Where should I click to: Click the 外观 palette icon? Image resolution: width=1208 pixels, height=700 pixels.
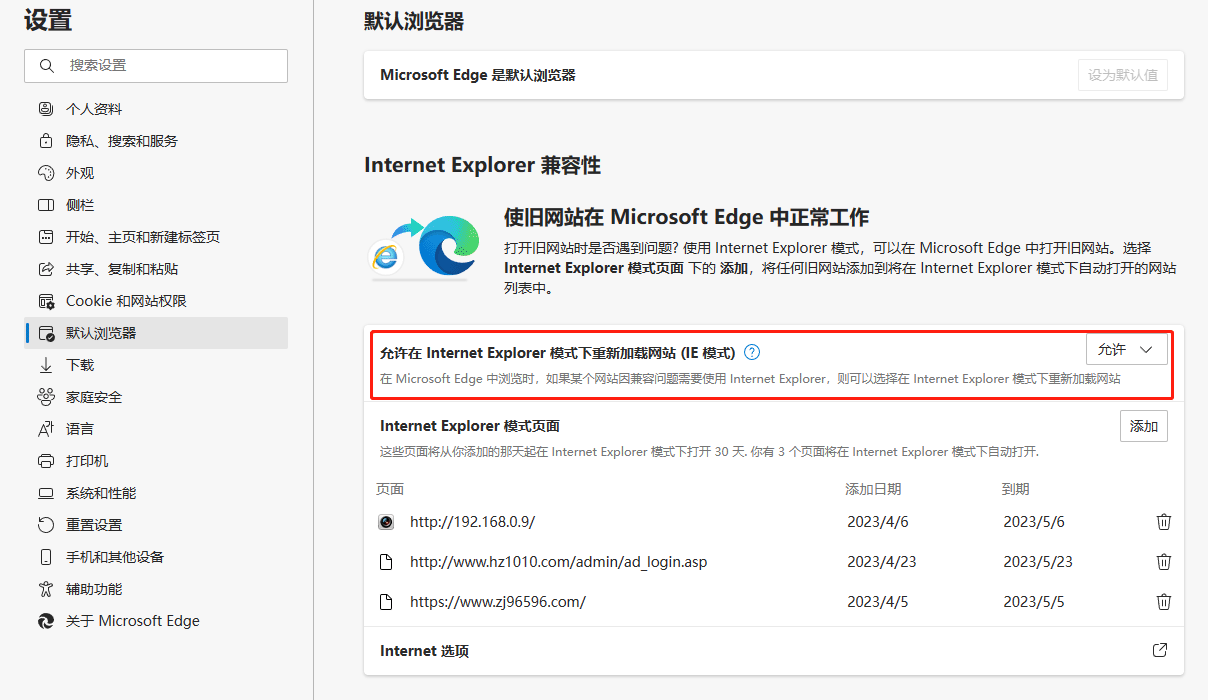point(45,173)
